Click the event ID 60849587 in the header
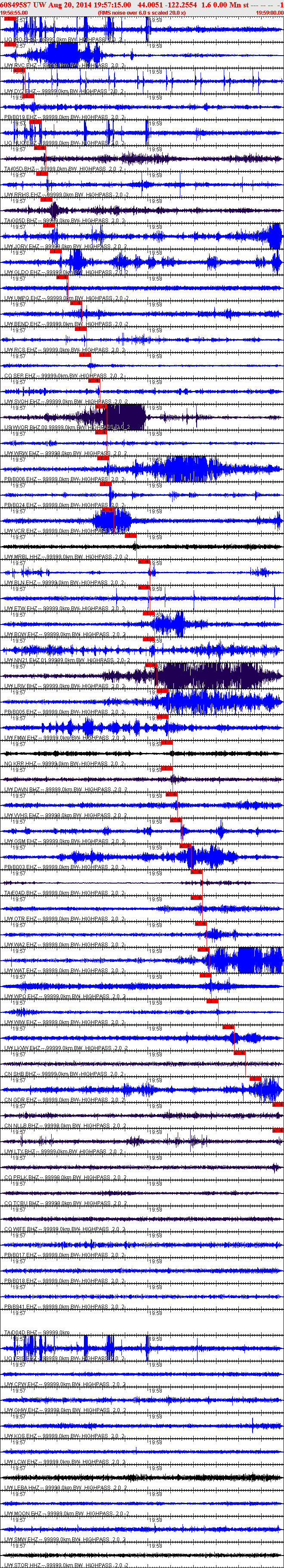Image resolution: width=284 pixels, height=1568 pixels. pyautogui.click(x=15, y=4)
